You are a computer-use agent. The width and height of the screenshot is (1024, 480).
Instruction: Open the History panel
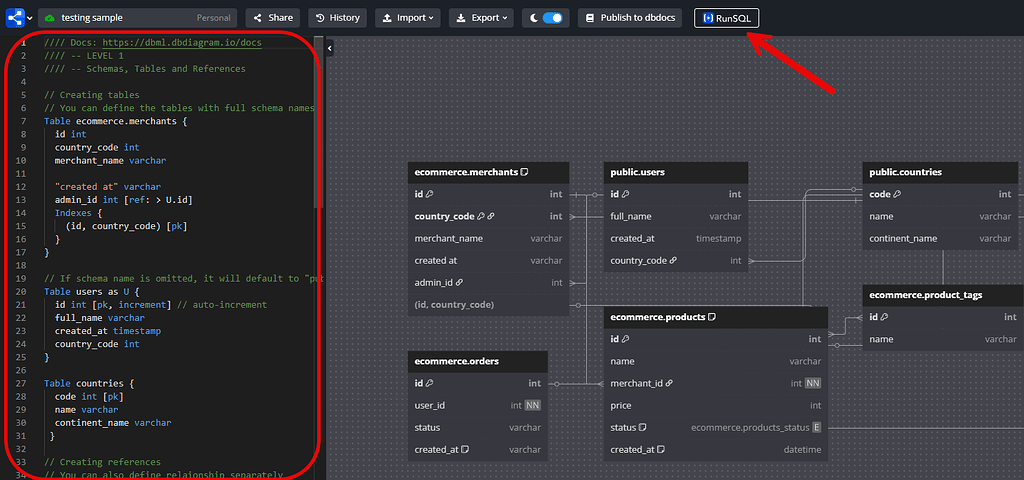(x=337, y=18)
